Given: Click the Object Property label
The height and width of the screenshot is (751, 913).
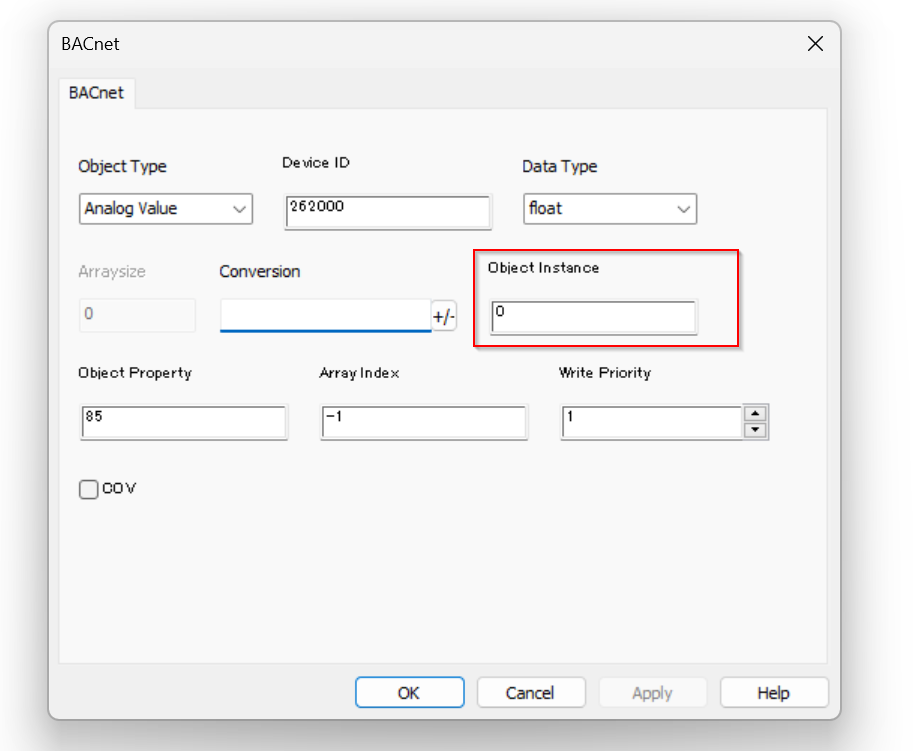Looking at the screenshot, I should point(135,373).
